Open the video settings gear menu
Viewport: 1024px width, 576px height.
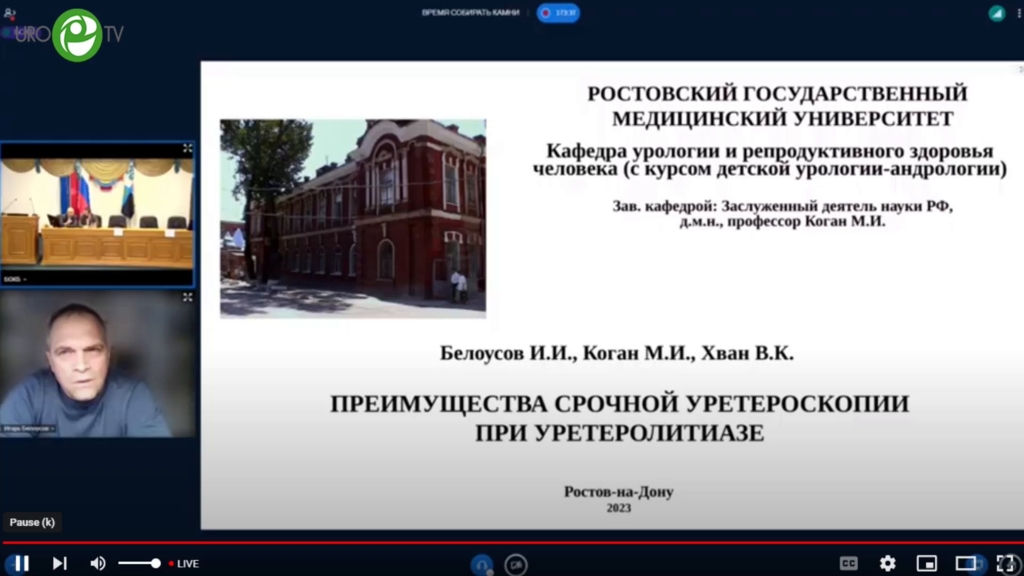coord(887,563)
